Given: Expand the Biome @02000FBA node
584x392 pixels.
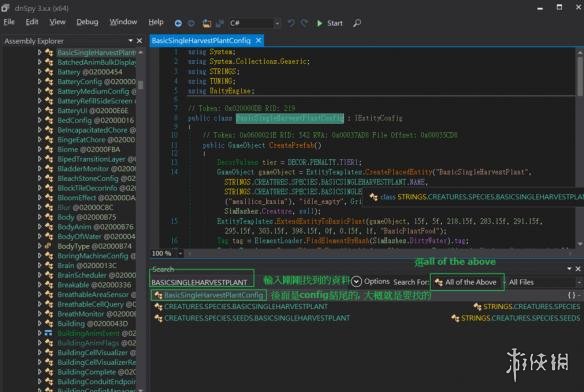Looking at the screenshot, I should coord(39,149).
